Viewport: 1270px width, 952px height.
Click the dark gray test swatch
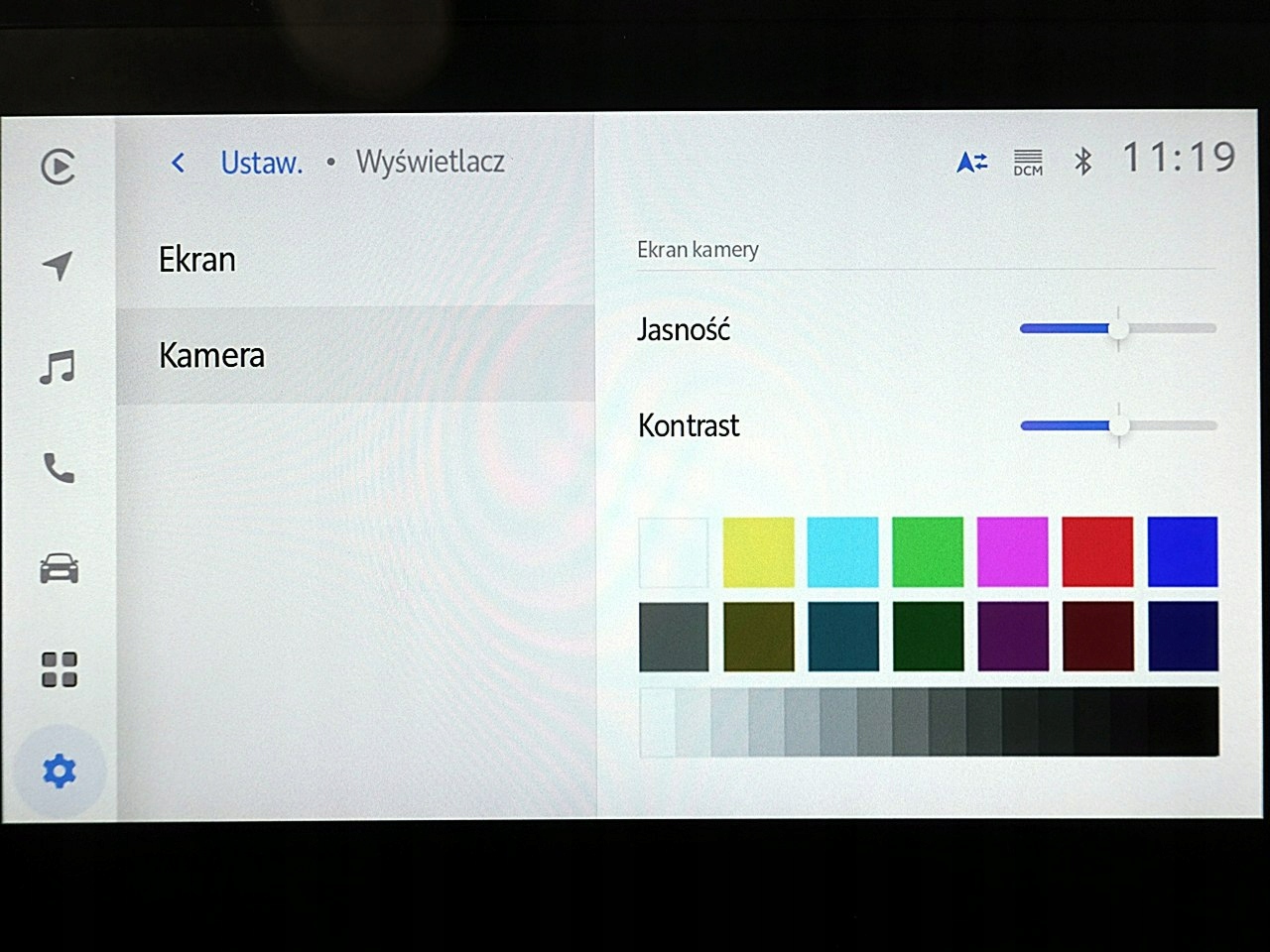674,637
